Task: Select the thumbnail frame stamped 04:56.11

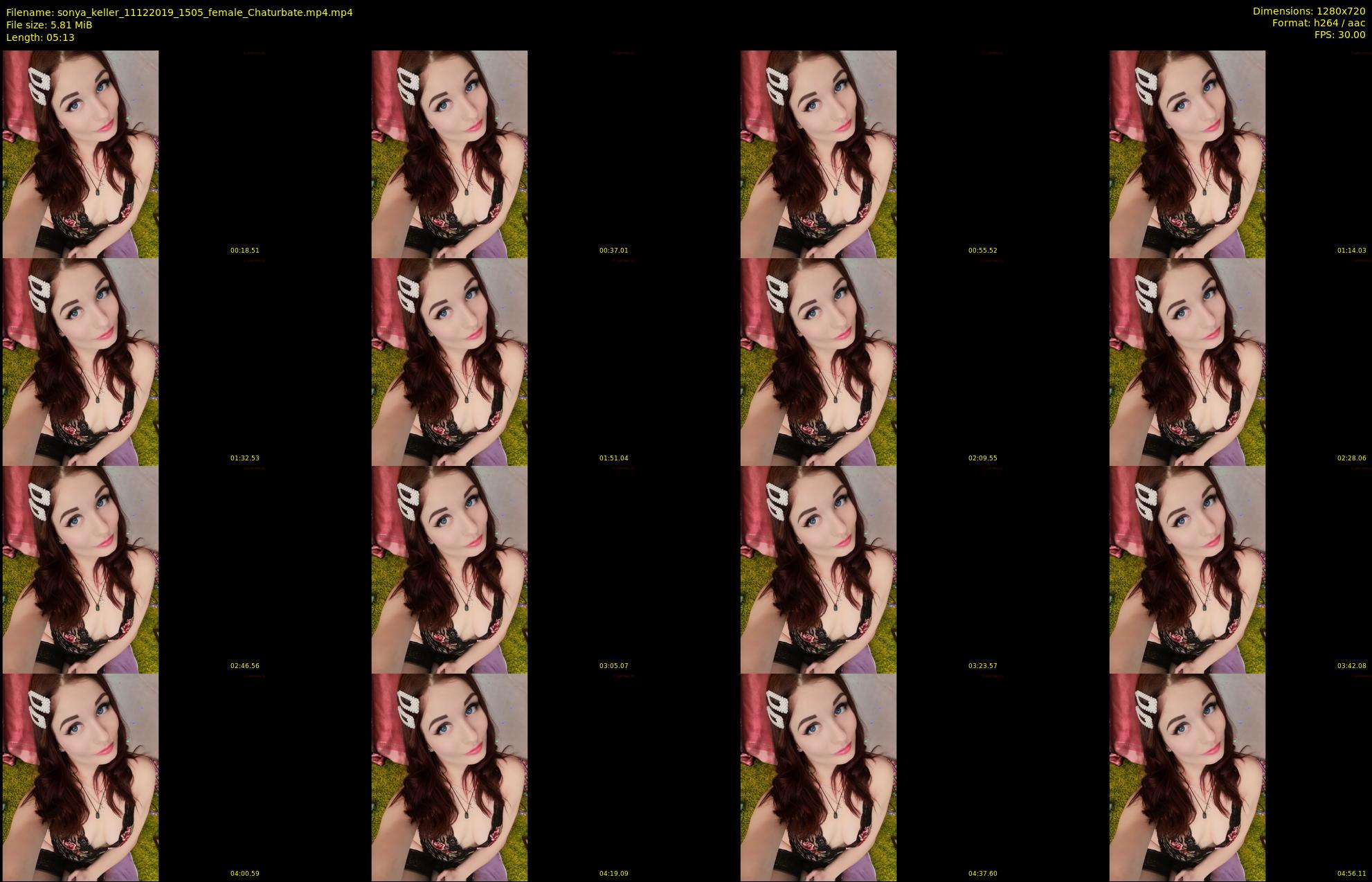Action: pyautogui.click(x=1187, y=777)
